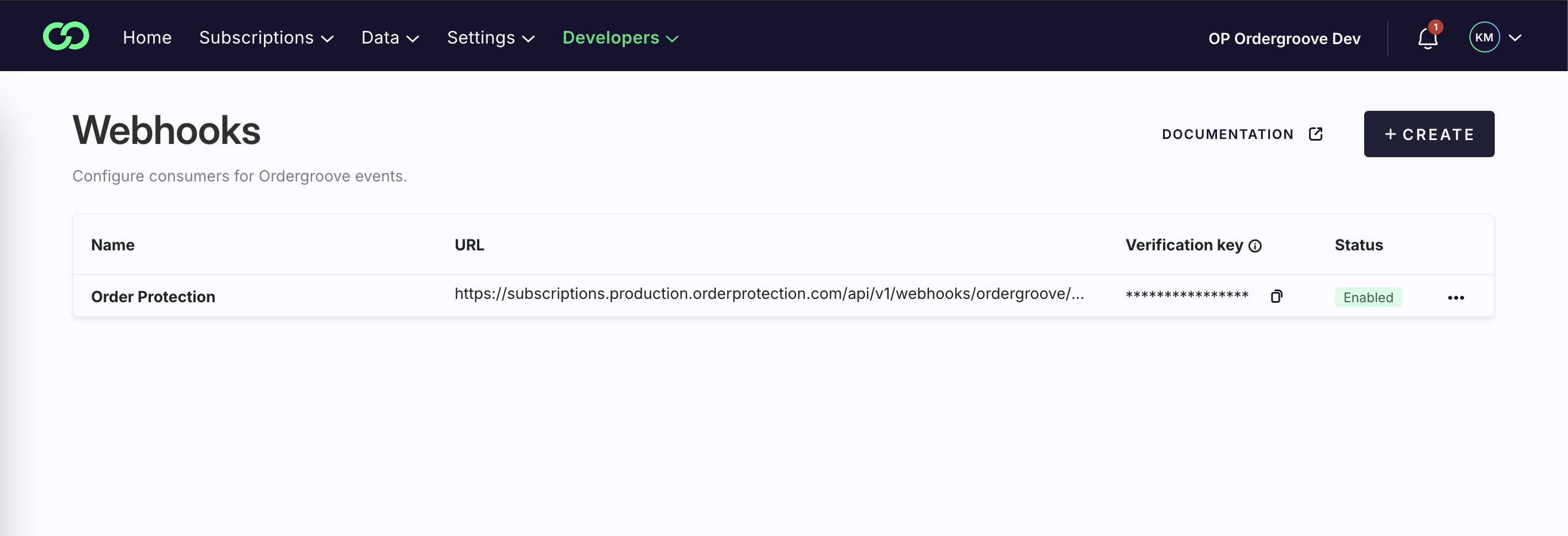
Task: Select the Order Protection webhook name
Action: click(153, 296)
